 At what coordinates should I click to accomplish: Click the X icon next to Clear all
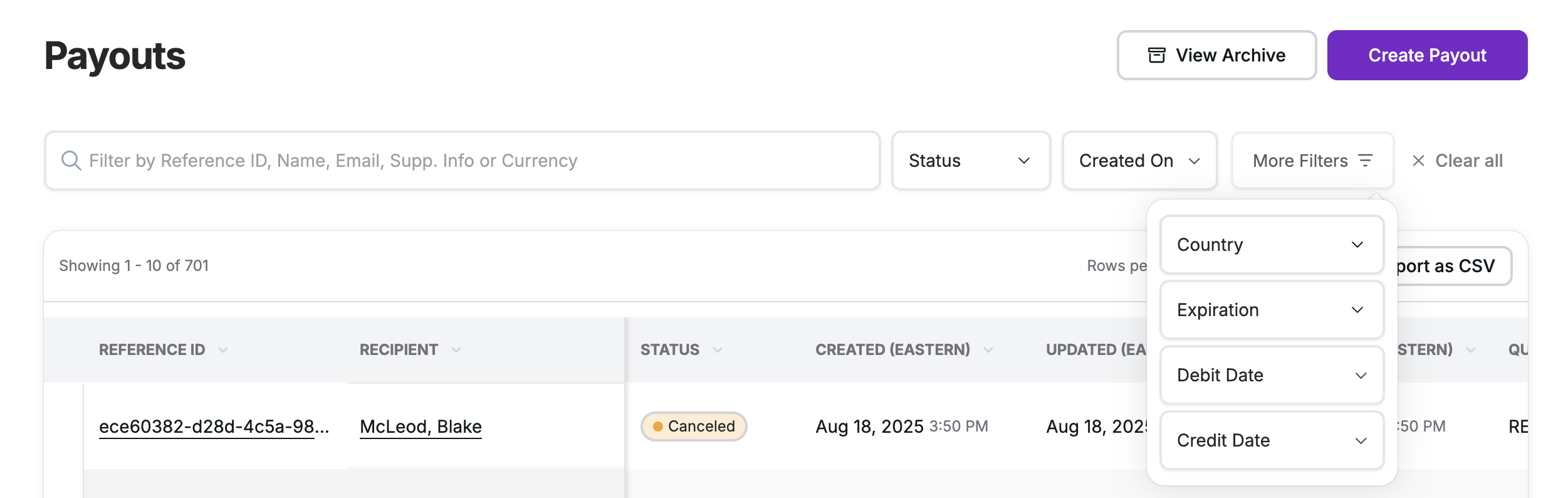tap(1418, 161)
